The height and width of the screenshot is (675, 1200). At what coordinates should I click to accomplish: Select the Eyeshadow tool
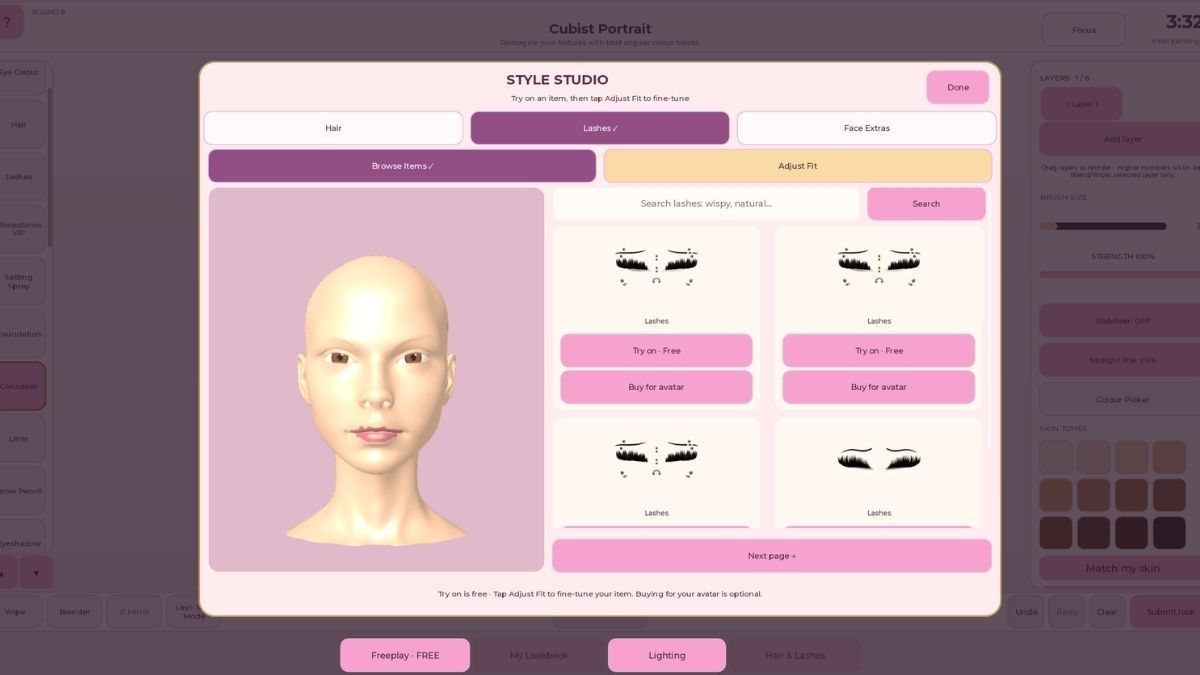click(x=20, y=537)
